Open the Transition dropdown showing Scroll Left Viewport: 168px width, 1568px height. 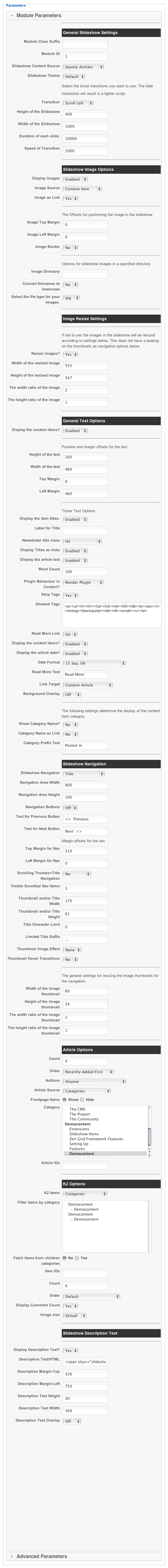point(78,103)
